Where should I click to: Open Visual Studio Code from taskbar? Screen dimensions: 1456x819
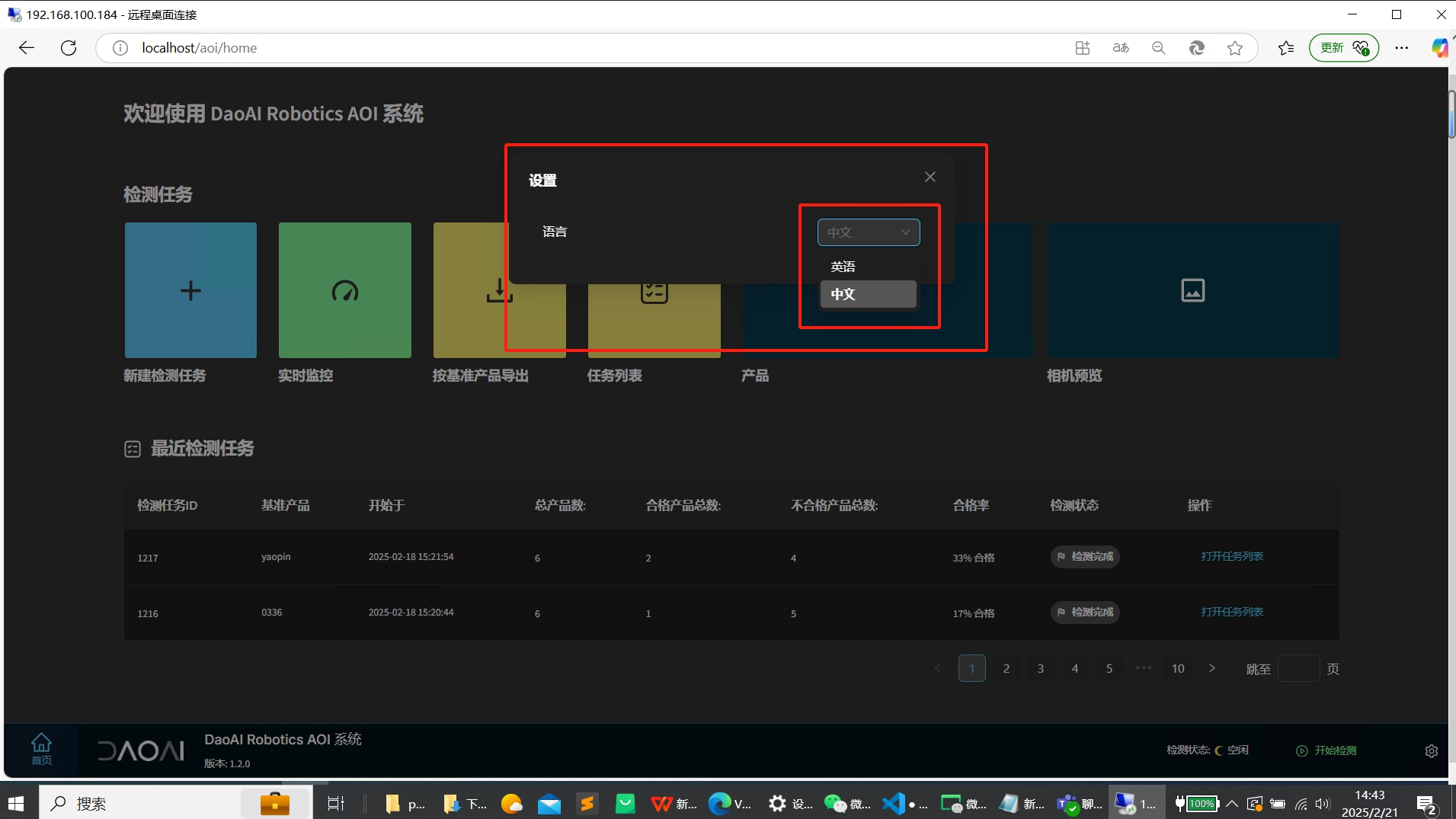point(904,803)
